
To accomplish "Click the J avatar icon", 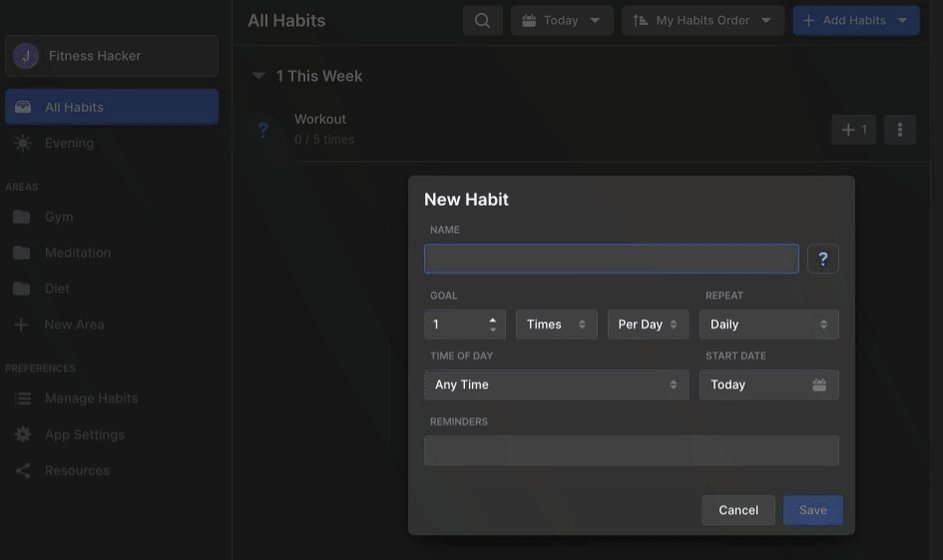I will [x=26, y=56].
